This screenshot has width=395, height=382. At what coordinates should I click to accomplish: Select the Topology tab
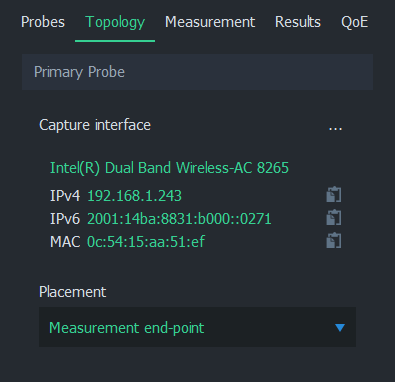click(x=115, y=23)
